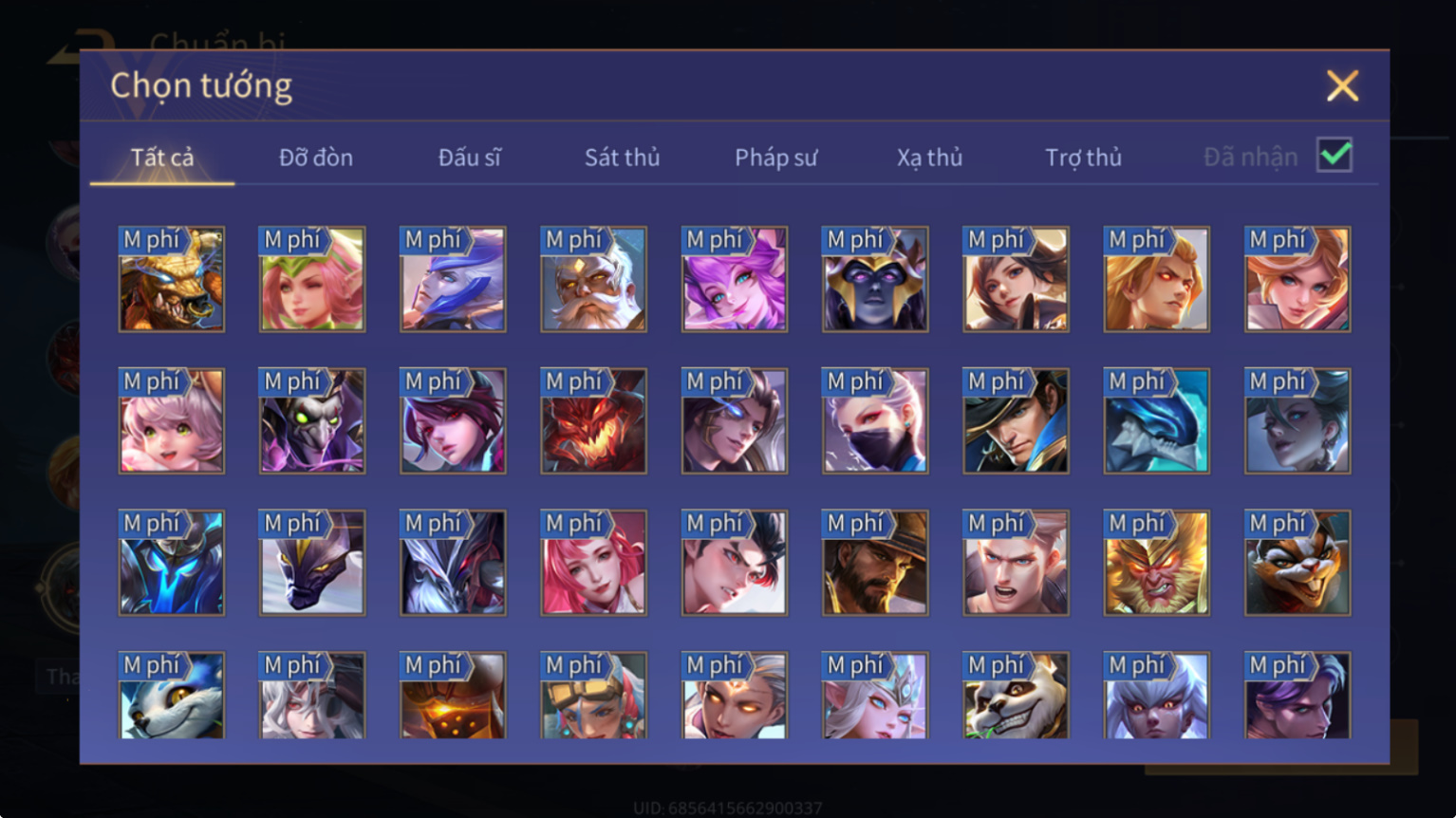Switch to the Trợ thủ tab
The height and width of the screenshot is (818, 1456).
coord(1083,158)
